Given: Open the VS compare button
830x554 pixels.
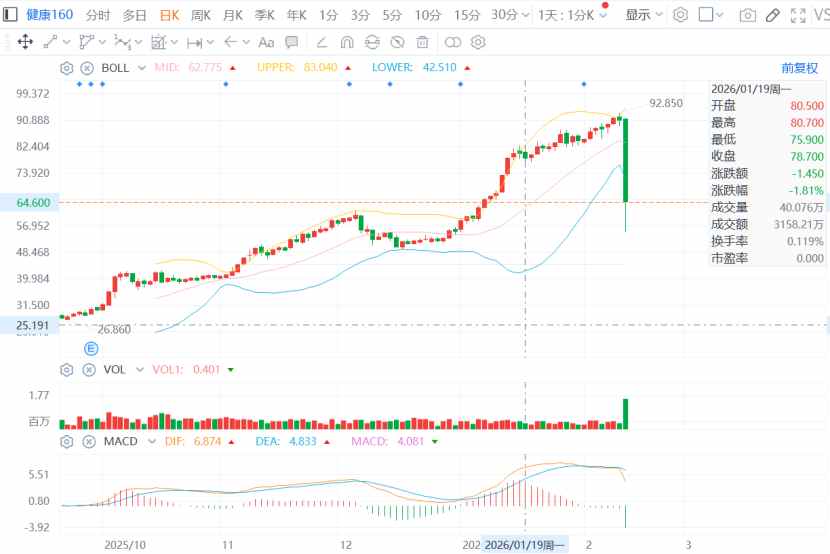Looking at the screenshot, I should (822, 15).
